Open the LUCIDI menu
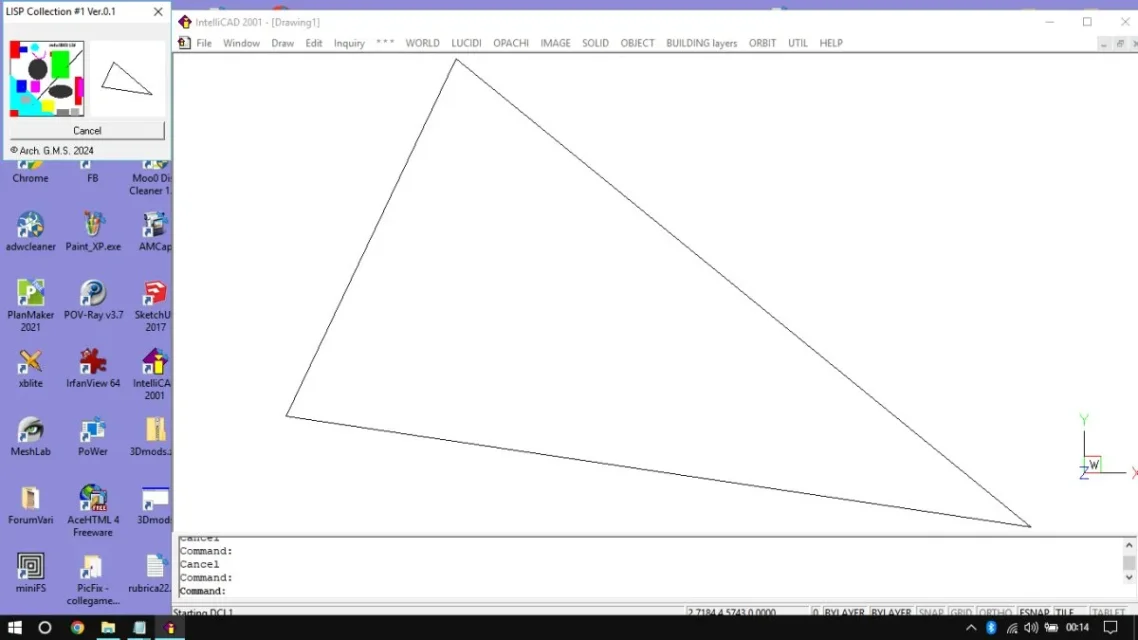1138x640 pixels. pyautogui.click(x=466, y=43)
